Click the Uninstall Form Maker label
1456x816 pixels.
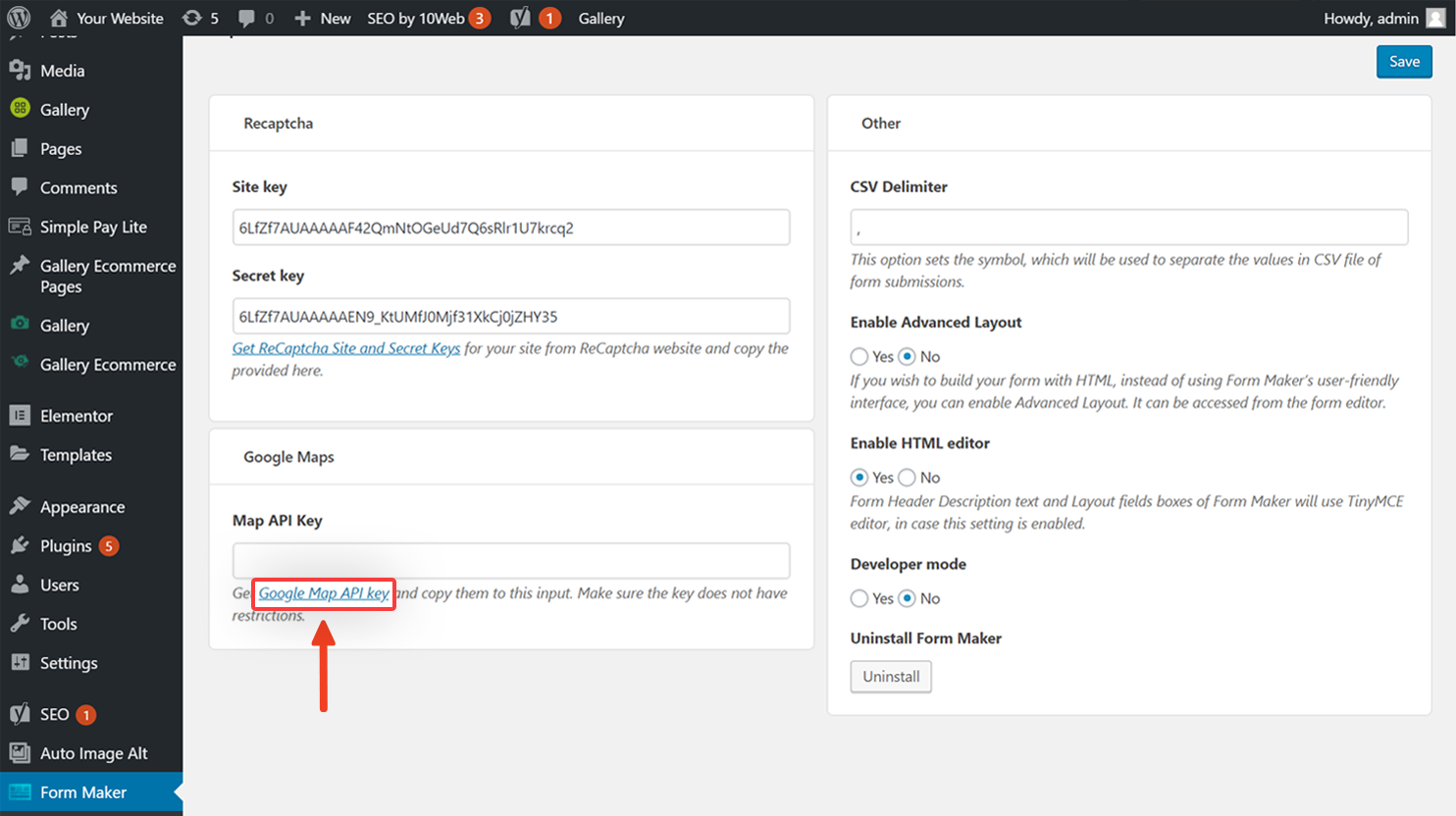coord(926,638)
